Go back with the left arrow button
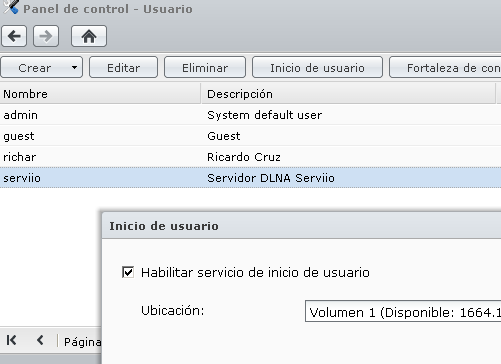This screenshot has width=501, height=364. coord(14,36)
